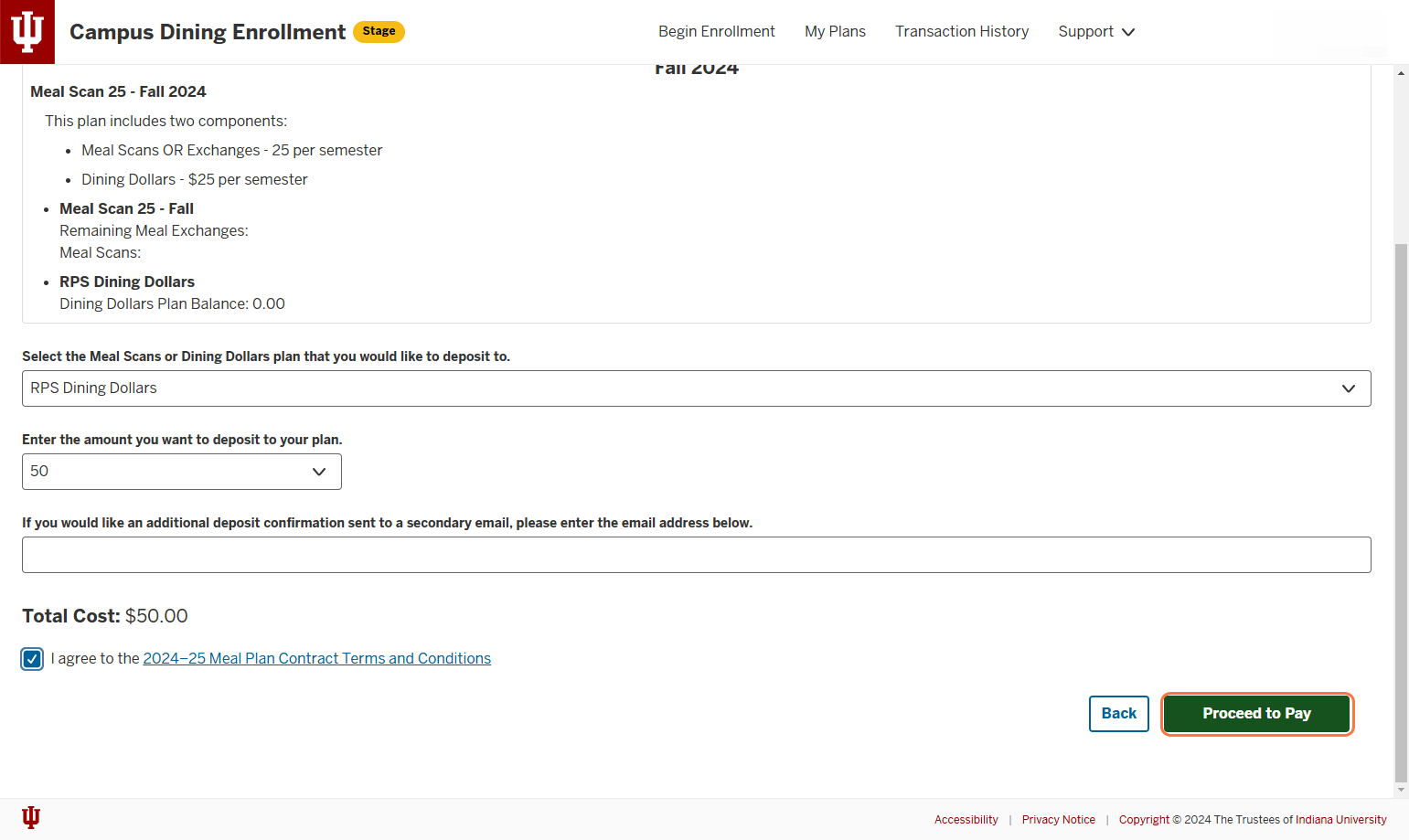Click the Proceed to Pay button
The height and width of the screenshot is (840, 1409).
click(1256, 714)
